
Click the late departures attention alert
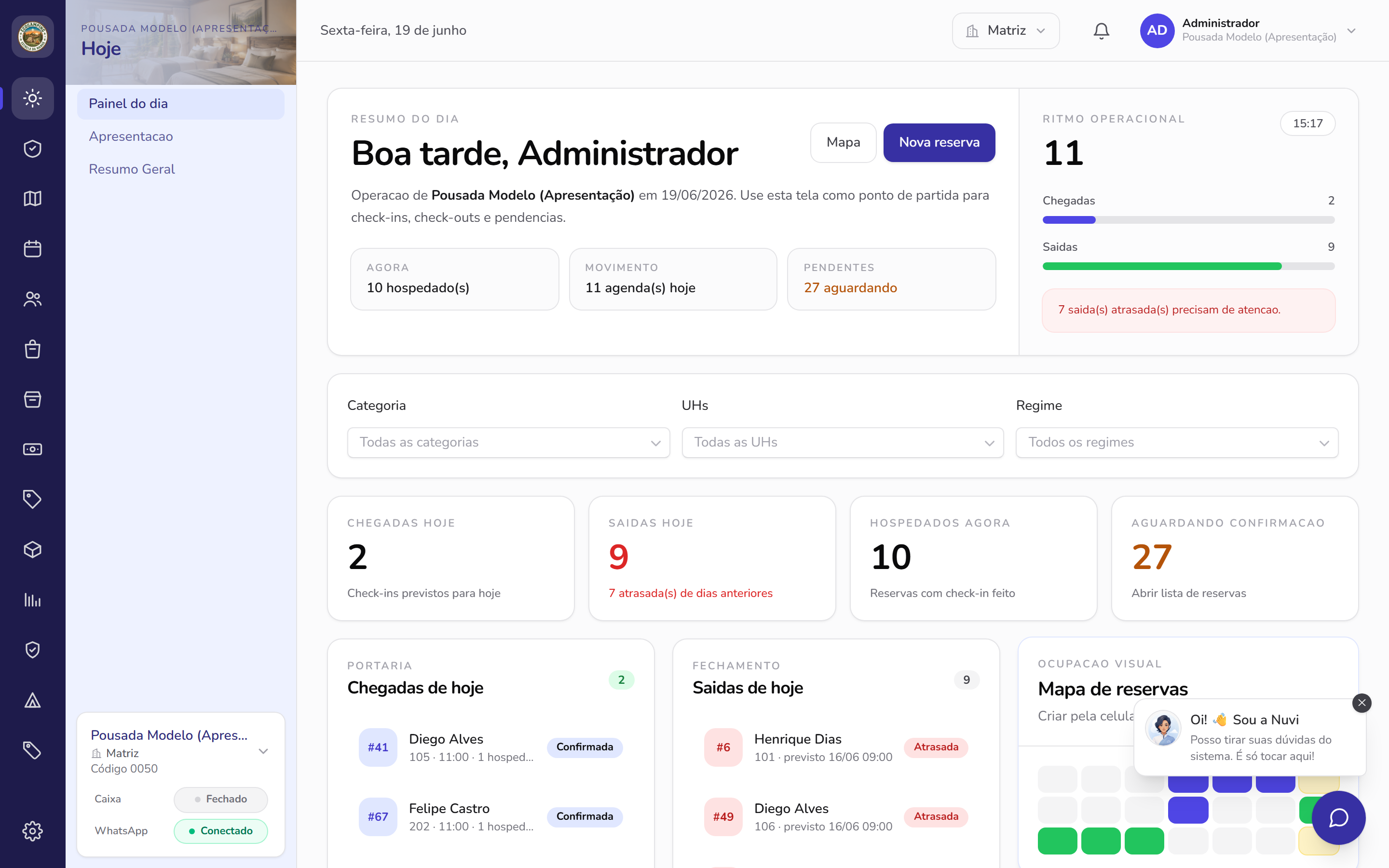(x=1188, y=310)
